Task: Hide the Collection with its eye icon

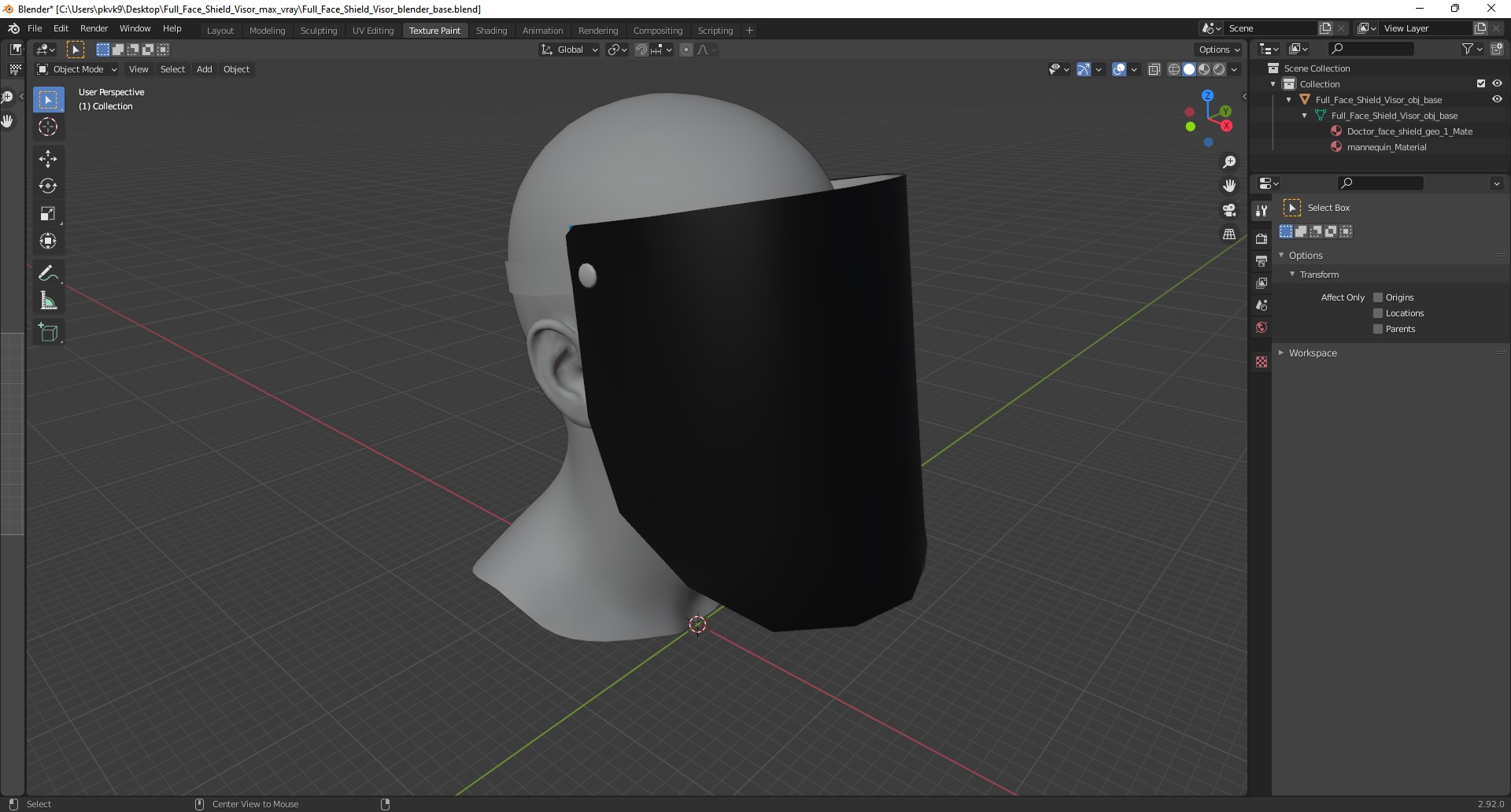Action: pos(1497,83)
